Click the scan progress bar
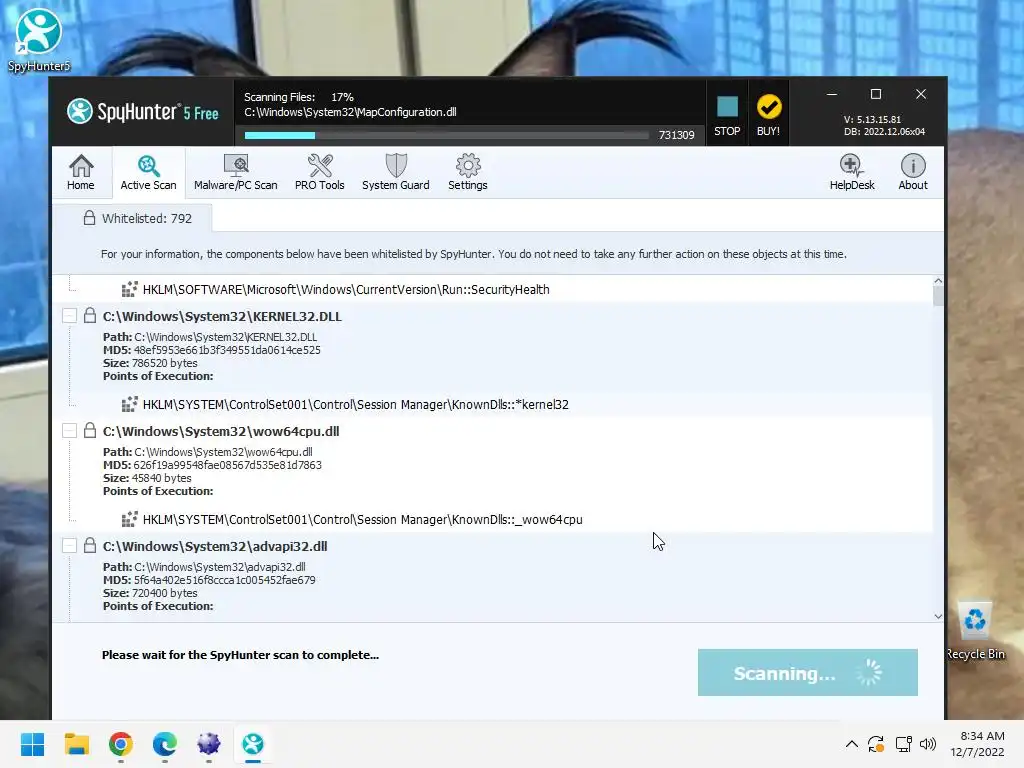Viewport: 1024px width, 768px height. click(447, 135)
